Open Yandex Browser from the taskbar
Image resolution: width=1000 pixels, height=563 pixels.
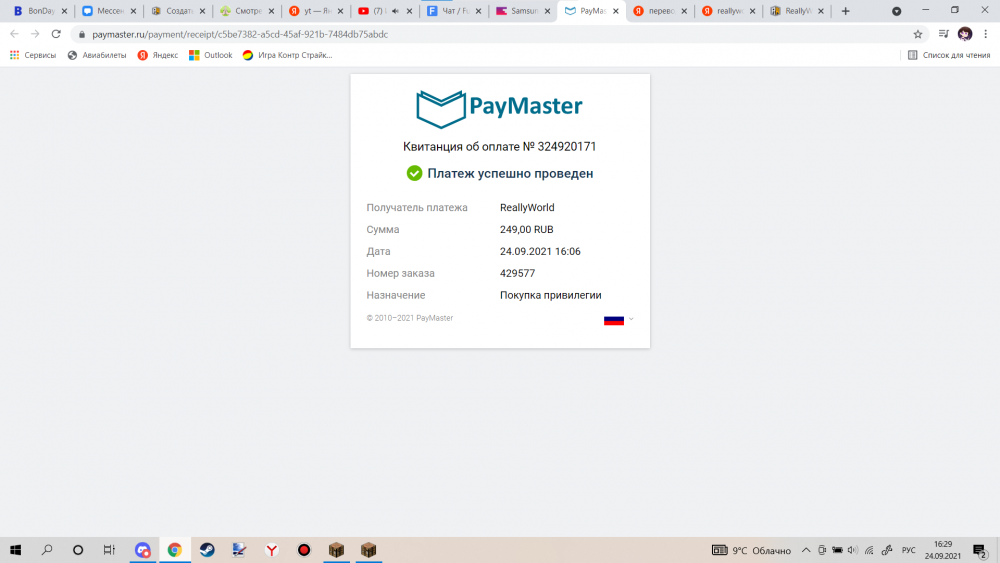(x=272, y=550)
